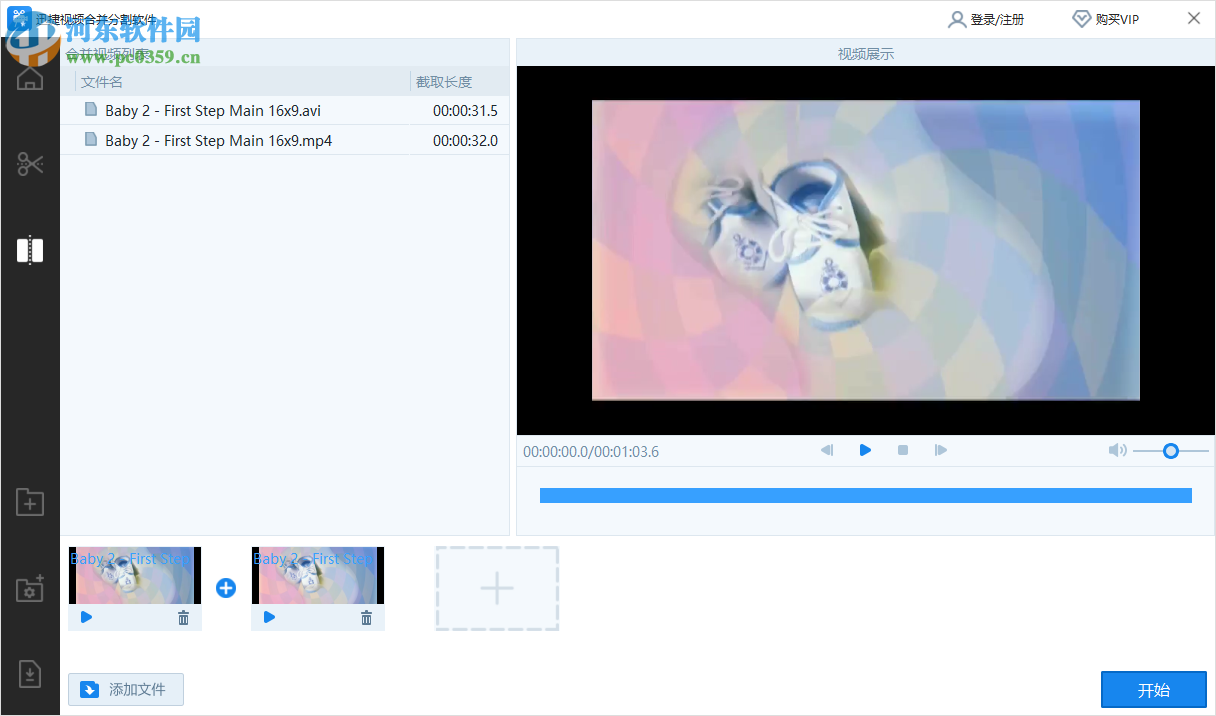This screenshot has width=1216, height=716.
Task: Click the time display 00:00:00.0/00:01:03.6
Action: [x=591, y=452]
